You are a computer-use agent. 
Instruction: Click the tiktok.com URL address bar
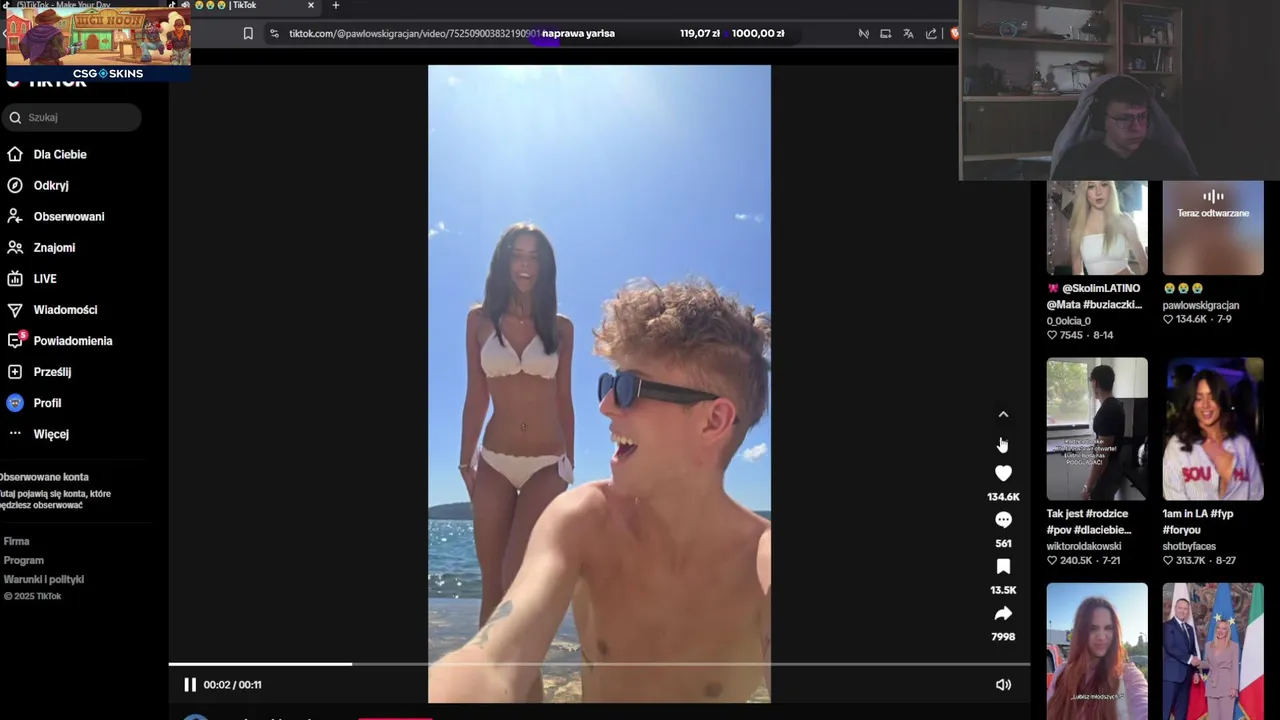tap(414, 33)
